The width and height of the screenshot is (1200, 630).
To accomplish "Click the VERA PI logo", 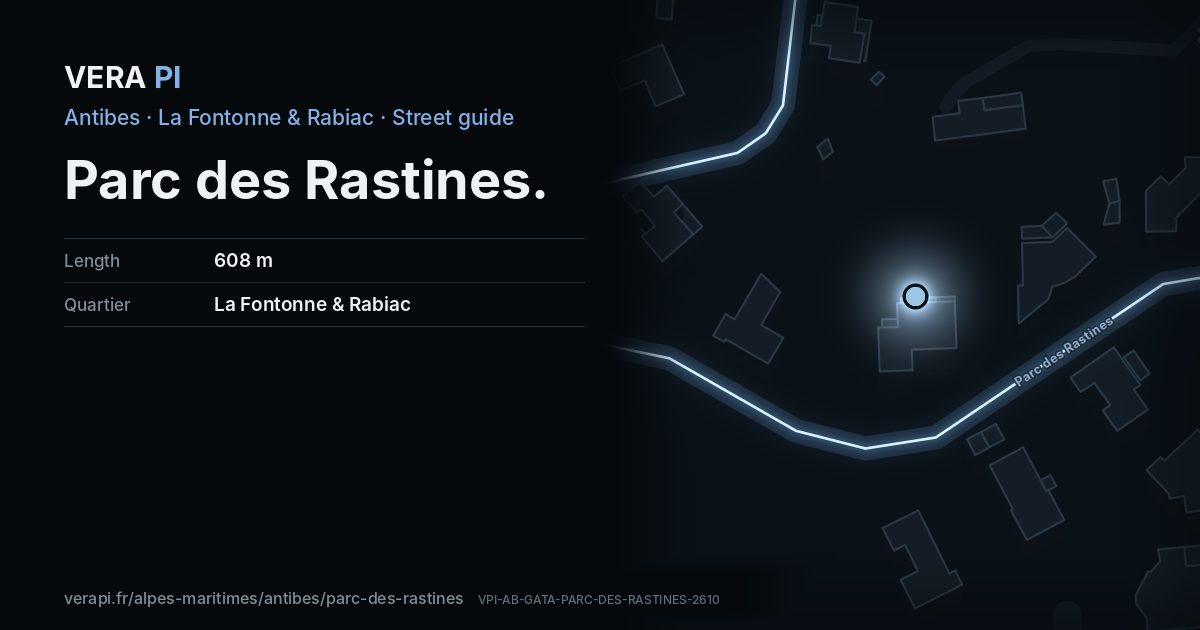I will (x=122, y=77).
